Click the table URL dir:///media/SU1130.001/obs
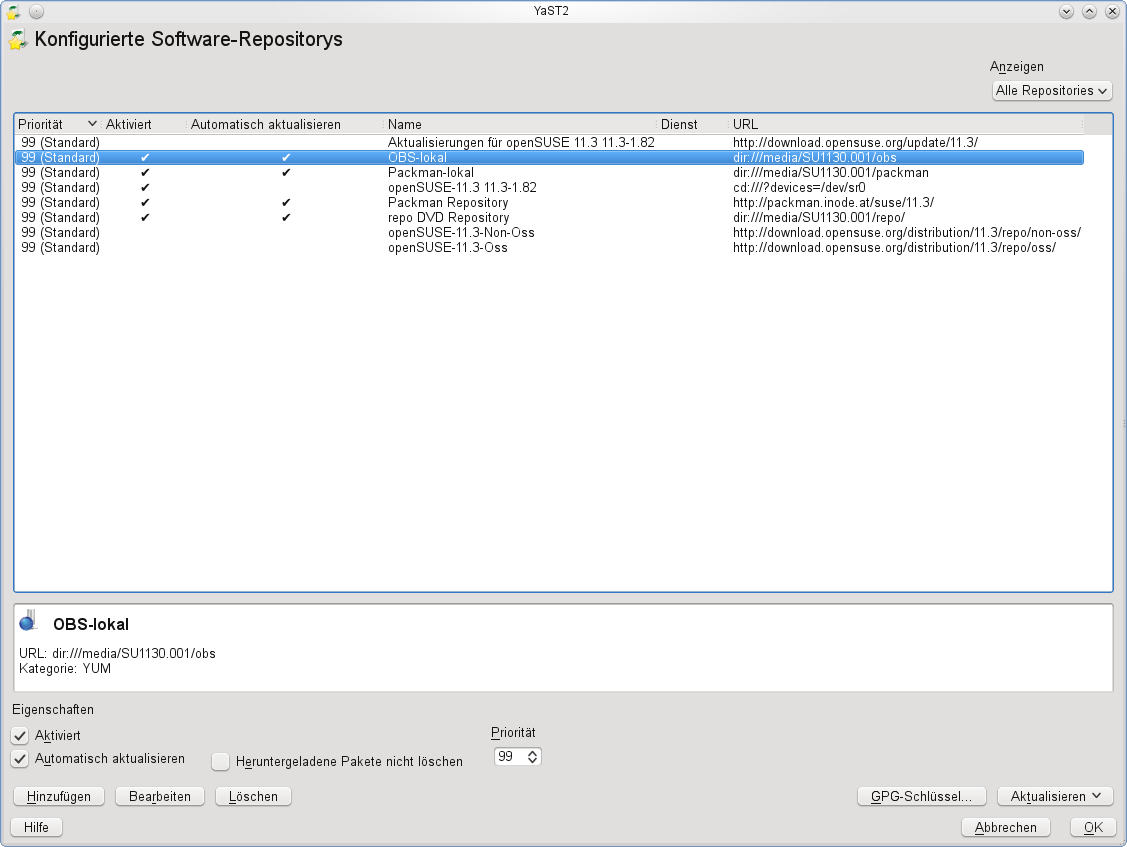This screenshot has width=1127, height=847. click(x=815, y=157)
